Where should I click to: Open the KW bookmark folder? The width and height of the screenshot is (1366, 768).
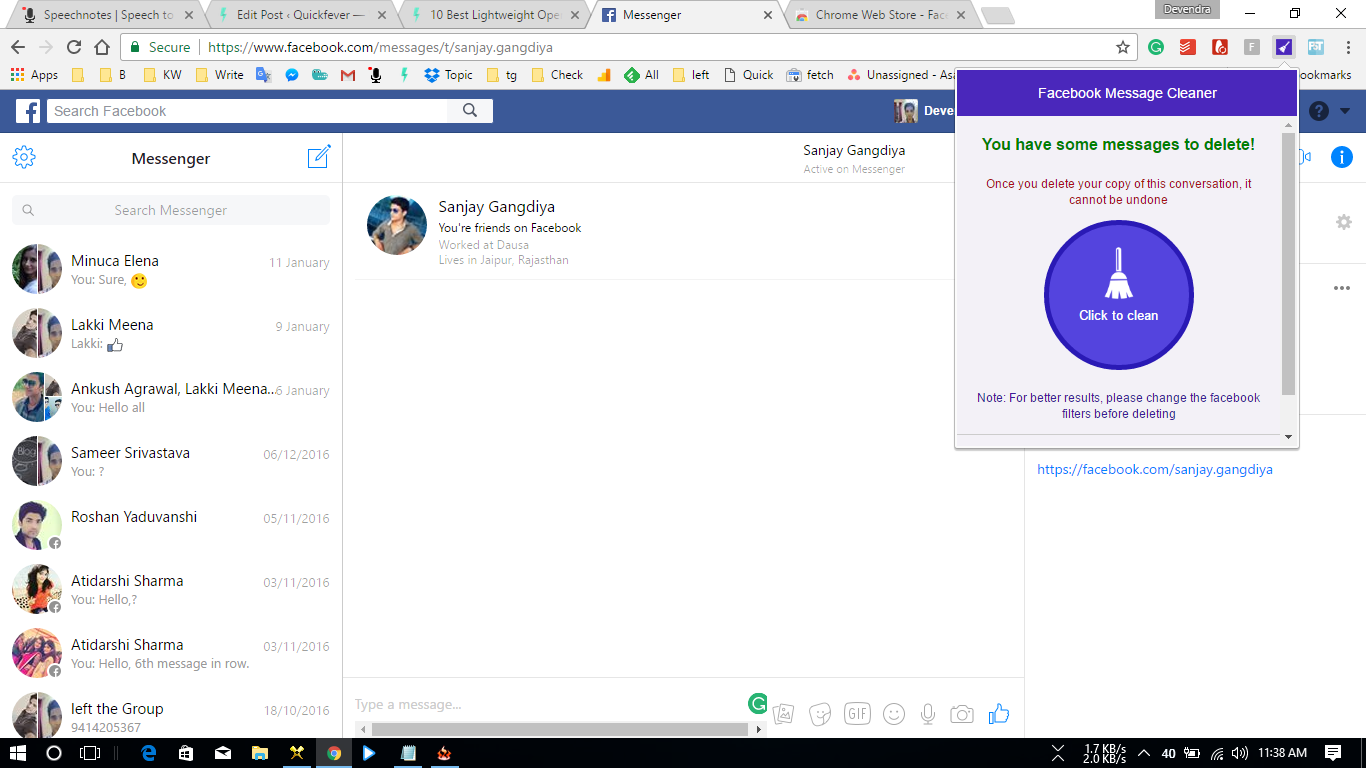[163, 75]
